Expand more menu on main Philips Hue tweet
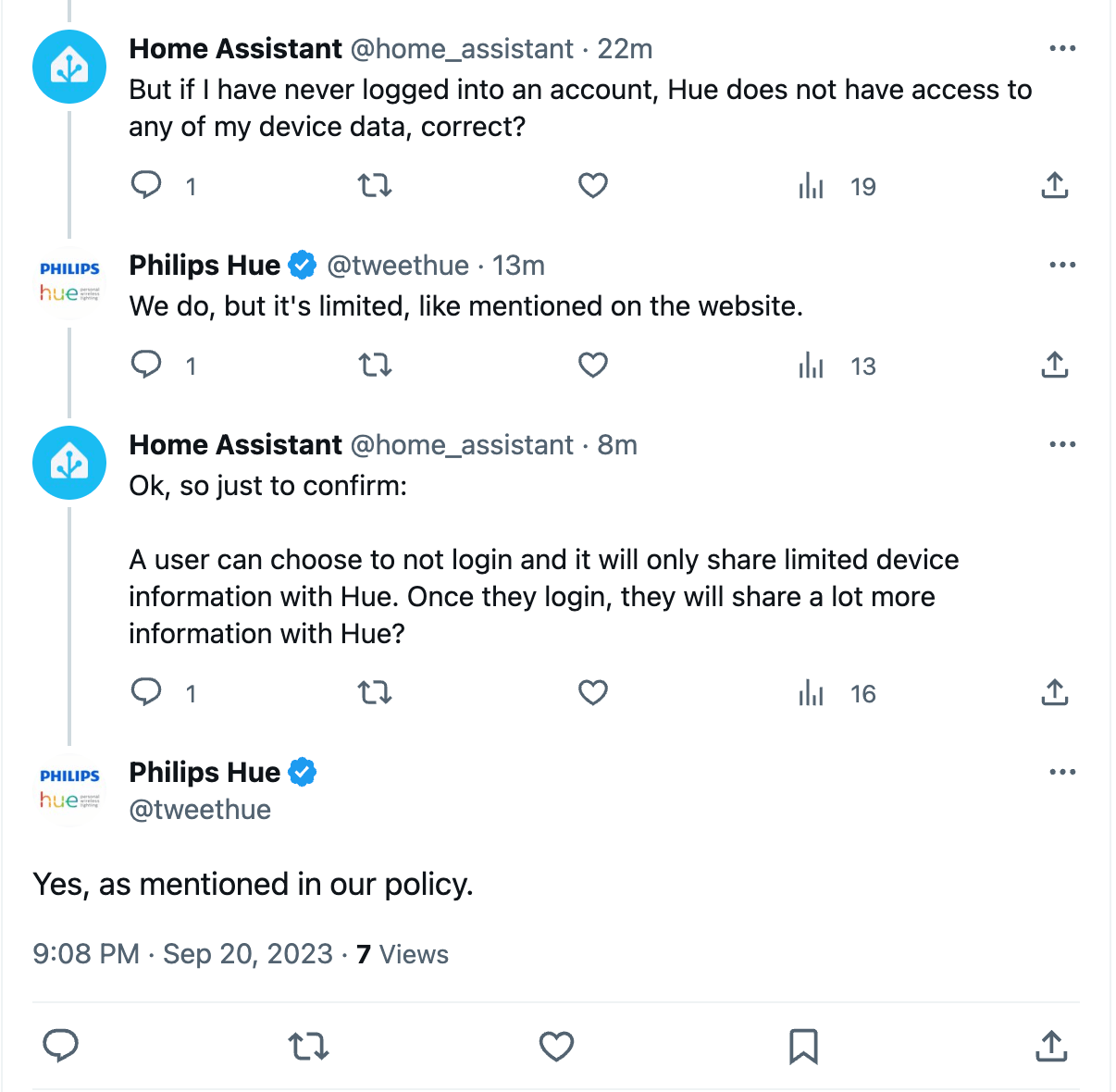Viewport: 1116px width, 1092px height. [1062, 772]
